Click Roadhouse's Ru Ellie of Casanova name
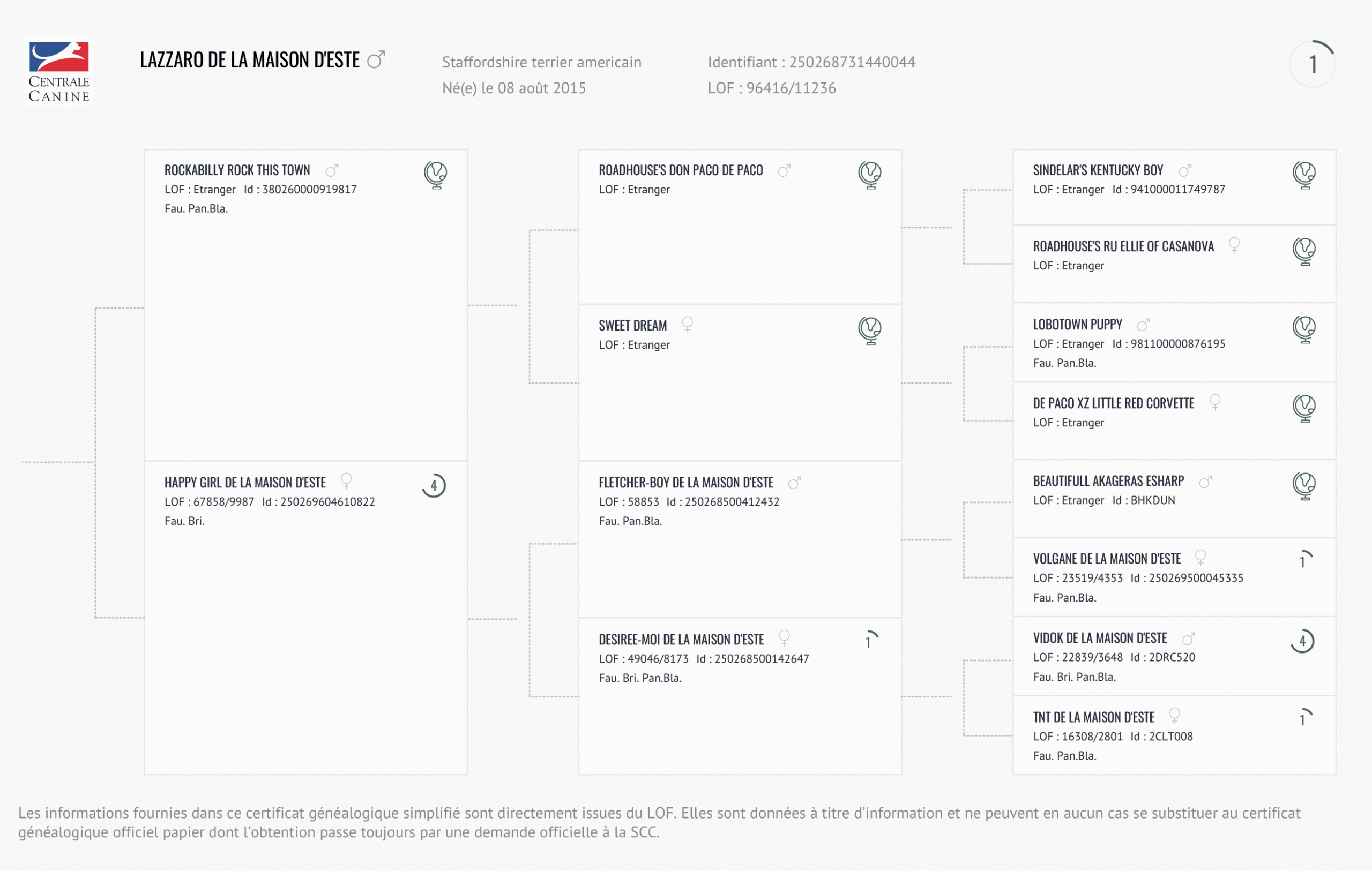The height and width of the screenshot is (871, 1372). click(1123, 246)
